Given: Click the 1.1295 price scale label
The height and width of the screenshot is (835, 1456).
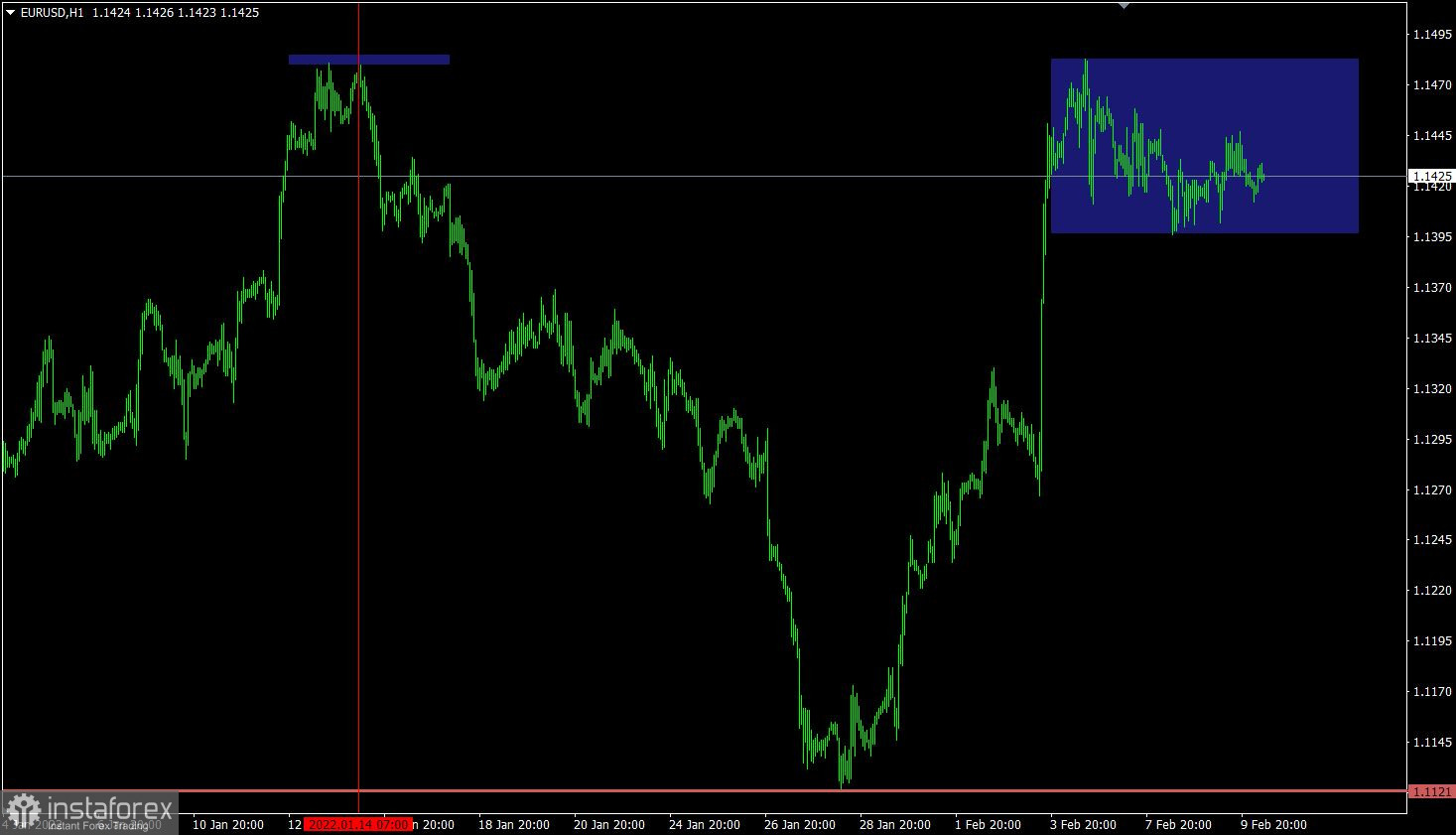Looking at the screenshot, I should (1432, 439).
